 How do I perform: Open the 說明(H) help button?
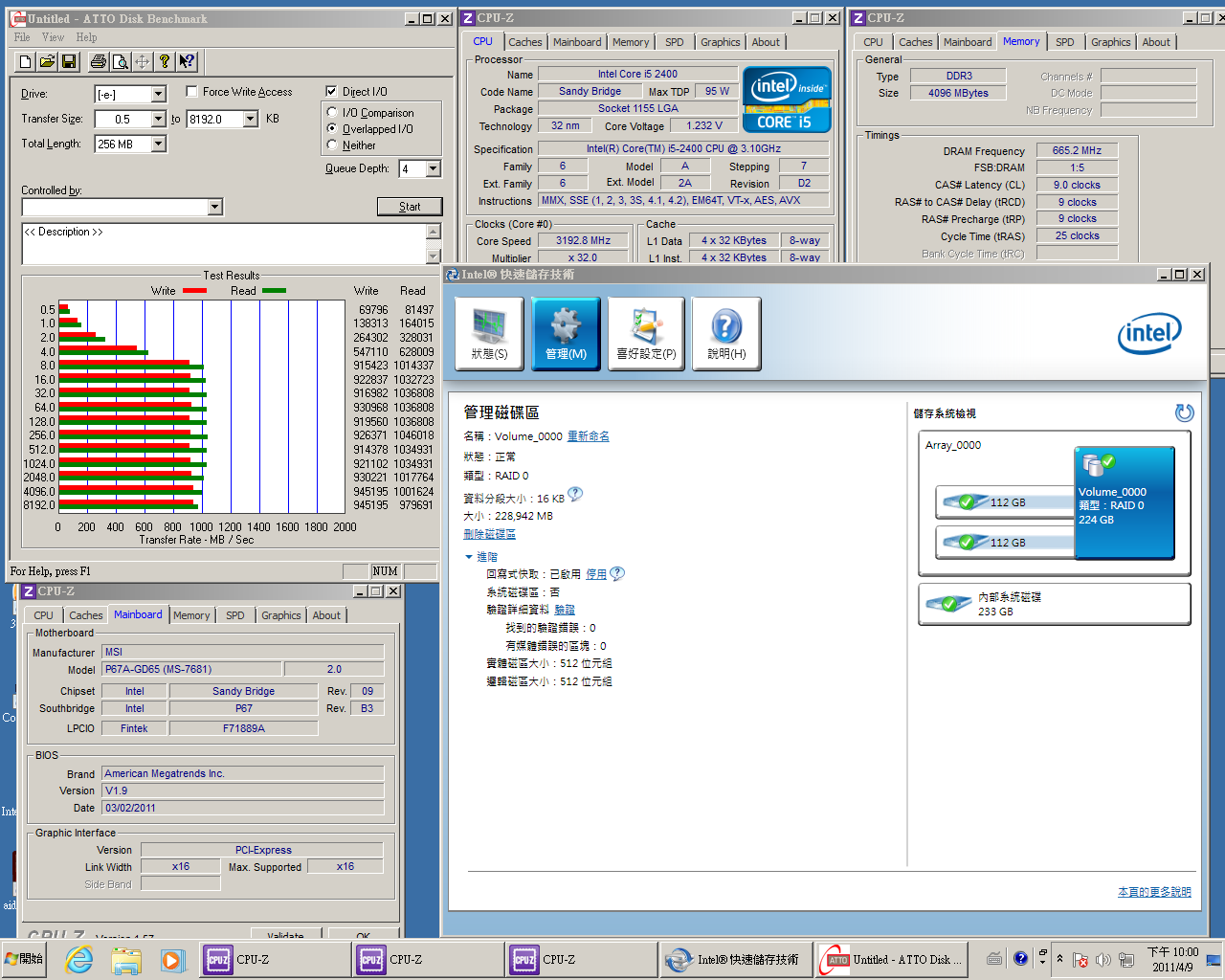(726, 333)
